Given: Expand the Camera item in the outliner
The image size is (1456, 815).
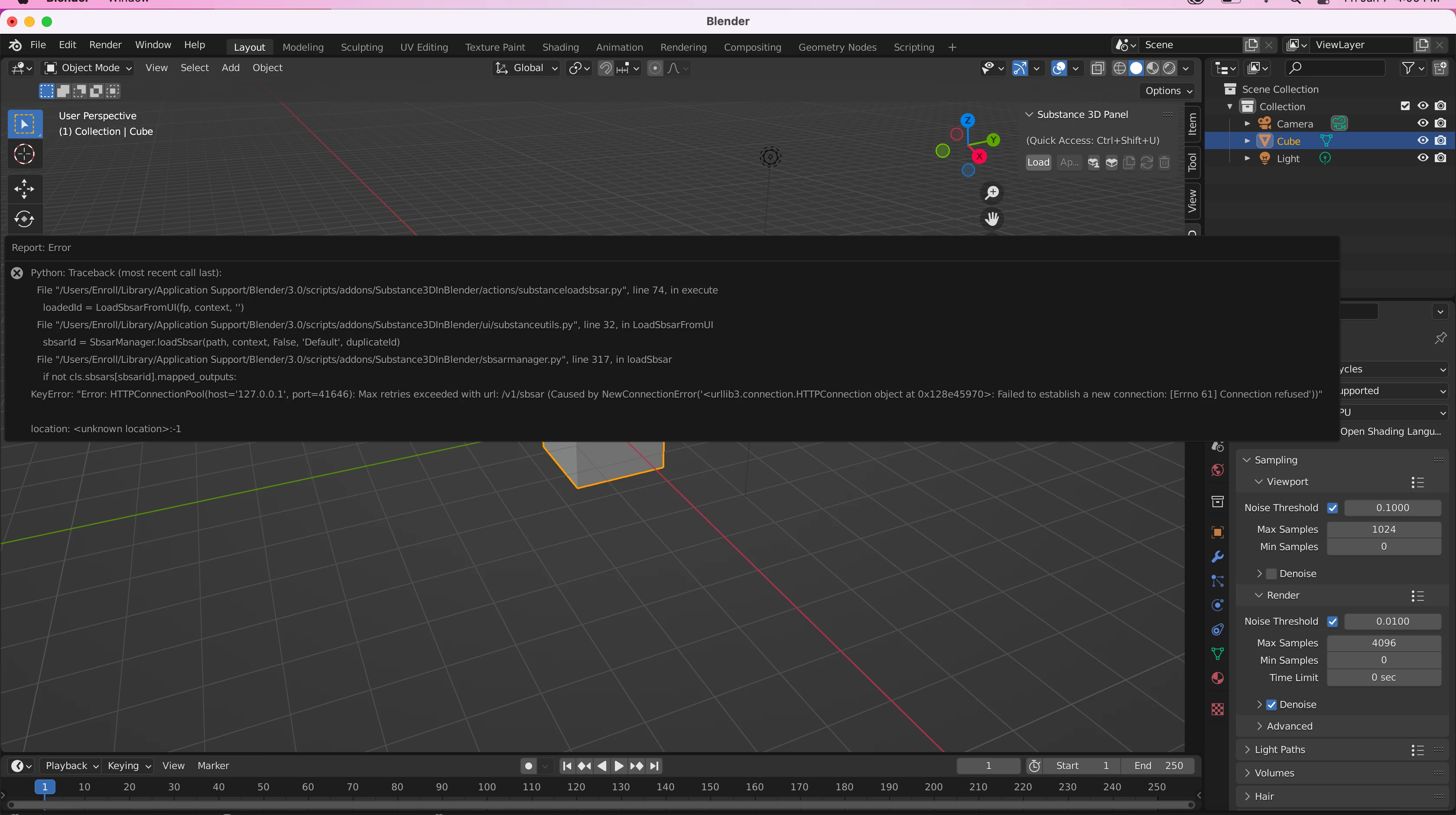Looking at the screenshot, I should 1247,124.
